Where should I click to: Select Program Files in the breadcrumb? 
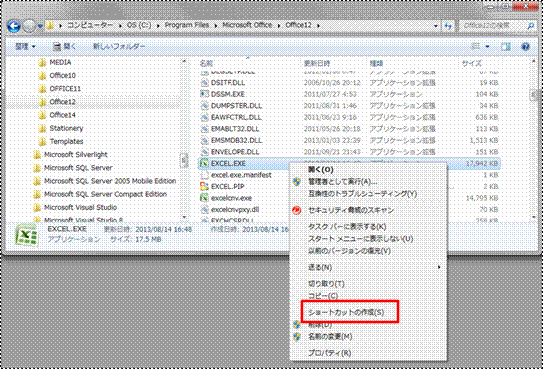187,25
